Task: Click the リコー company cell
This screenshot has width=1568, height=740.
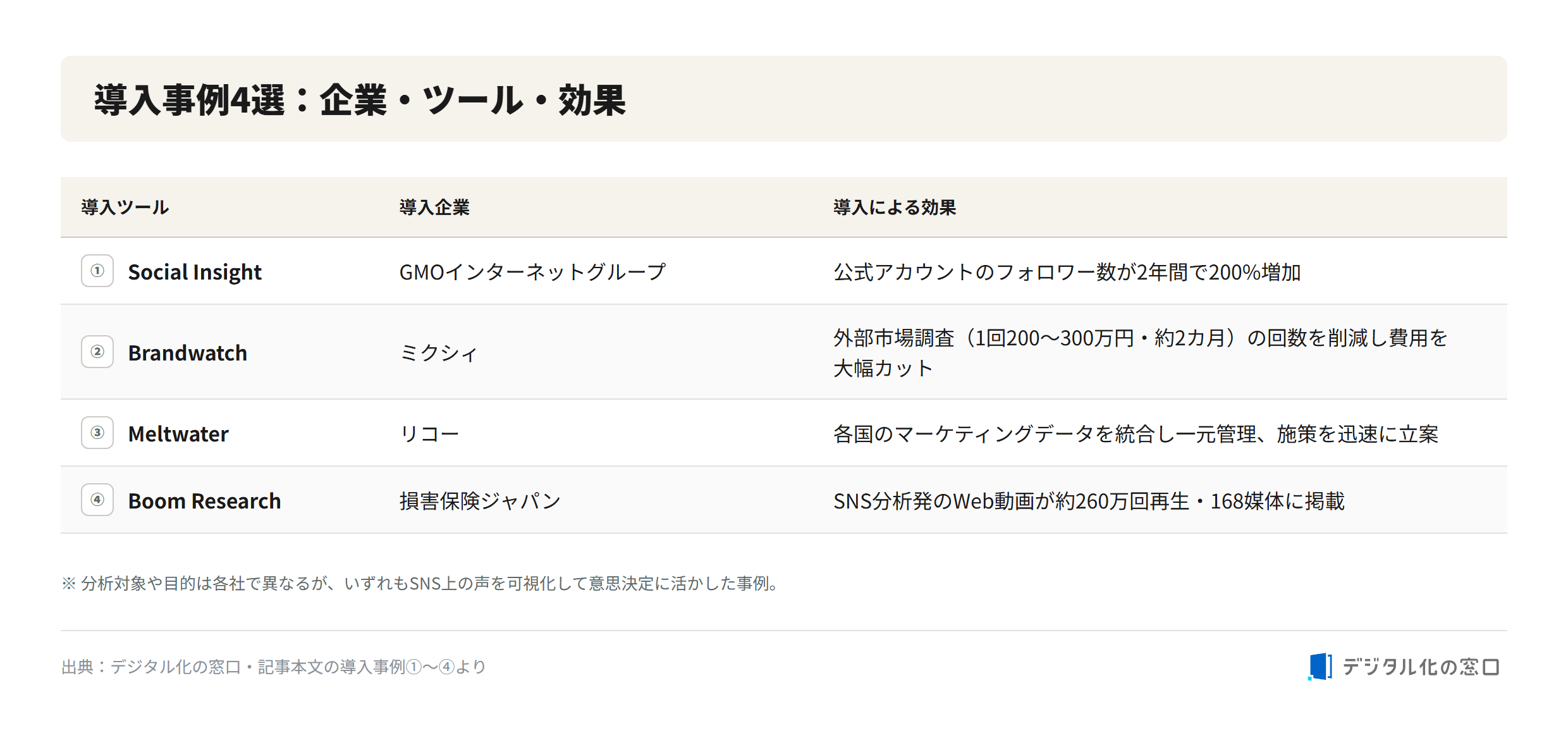Action: pos(429,434)
